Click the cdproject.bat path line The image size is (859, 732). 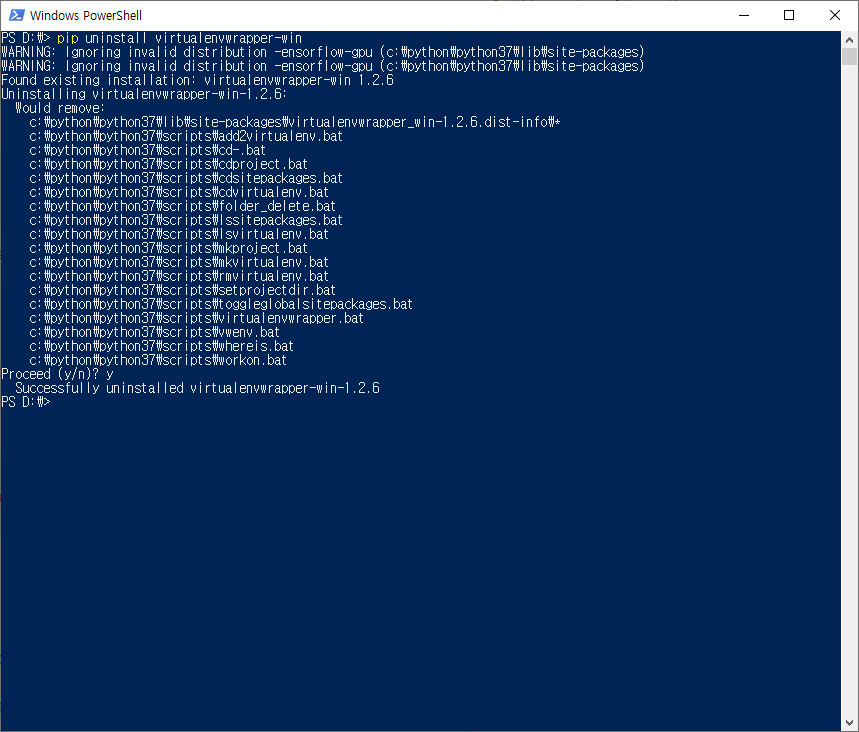(169, 164)
